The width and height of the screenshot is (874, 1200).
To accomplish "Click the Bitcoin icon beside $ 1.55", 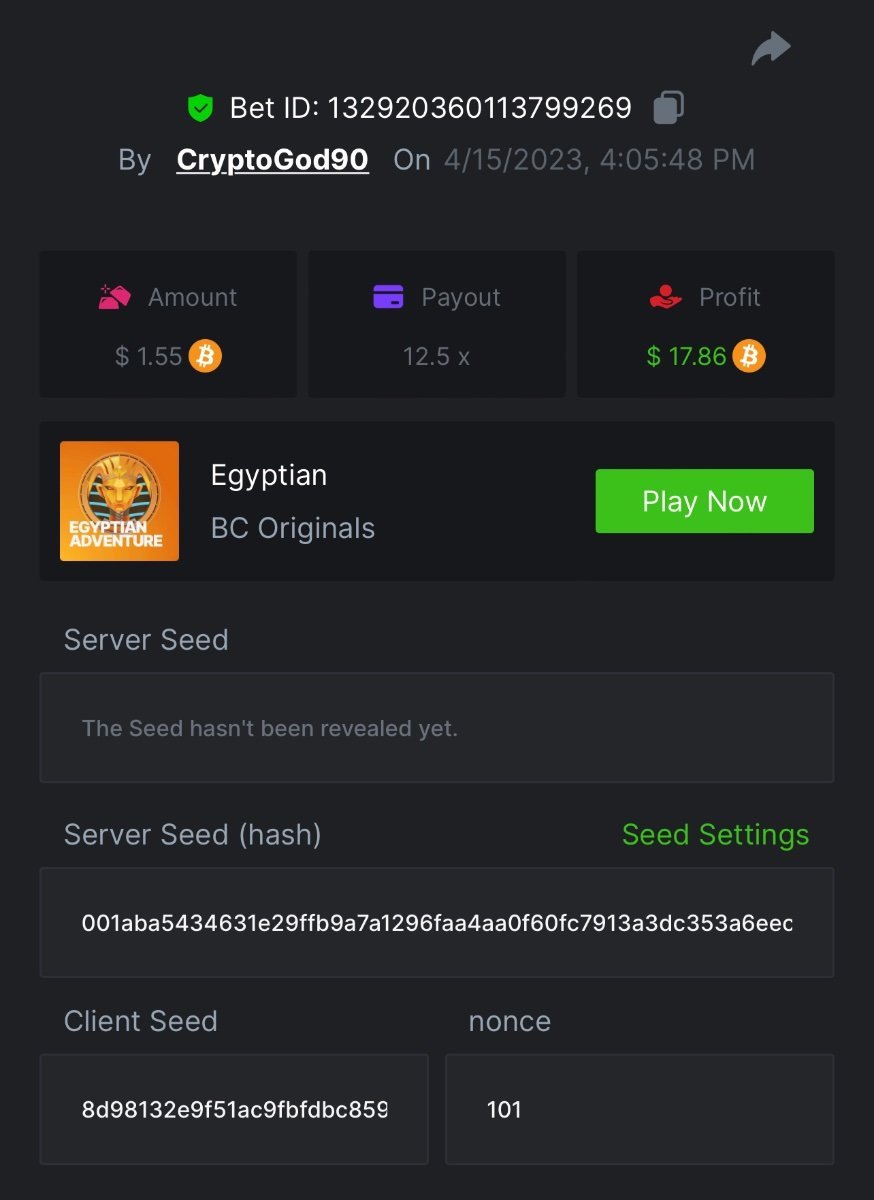I will coord(205,356).
